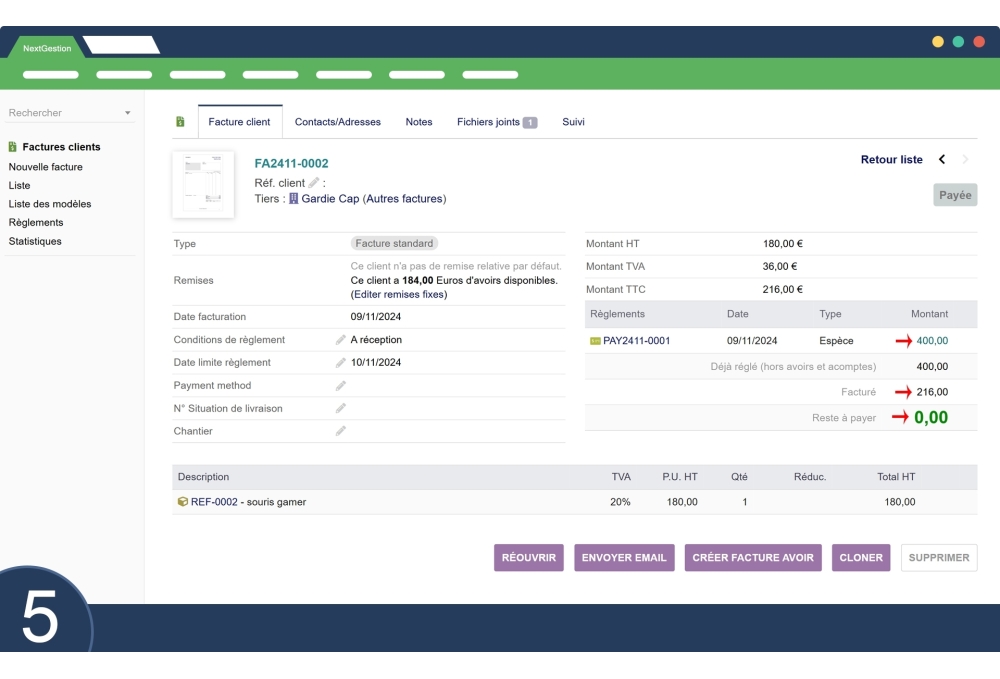The image size is (1000, 679).
Task: Click the pencil icon next to Conditions de règlement
Action: (x=342, y=339)
